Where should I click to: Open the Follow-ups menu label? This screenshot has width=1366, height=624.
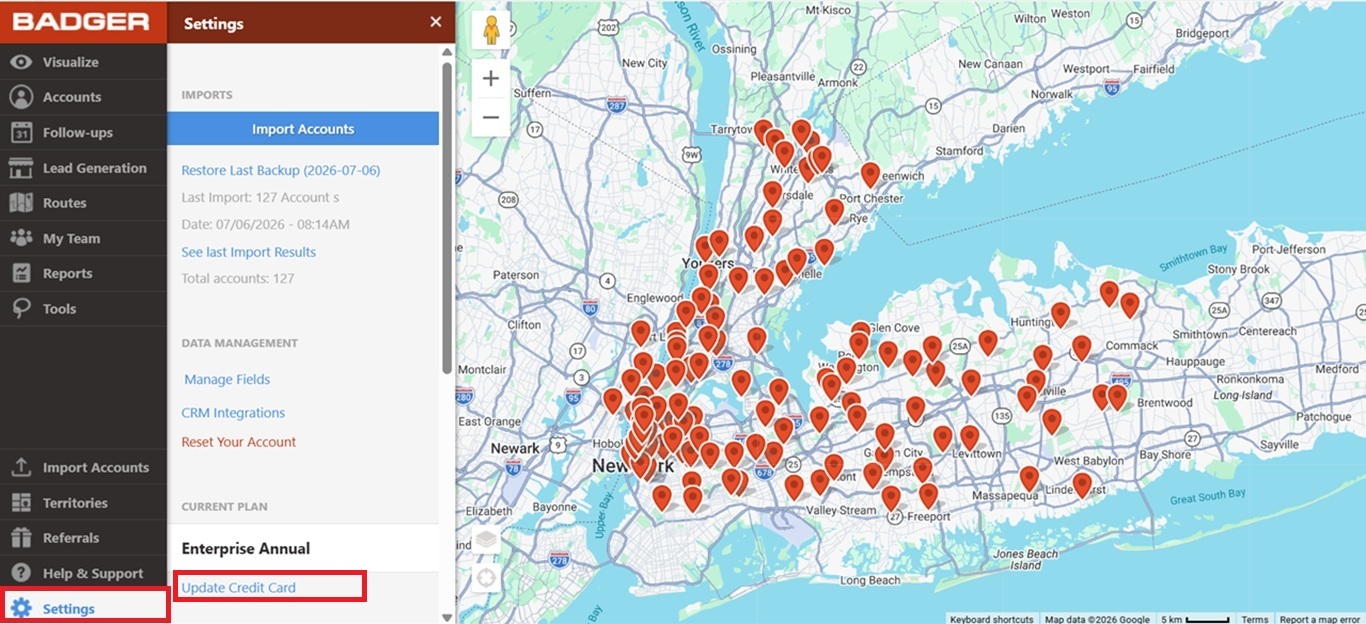(78, 132)
